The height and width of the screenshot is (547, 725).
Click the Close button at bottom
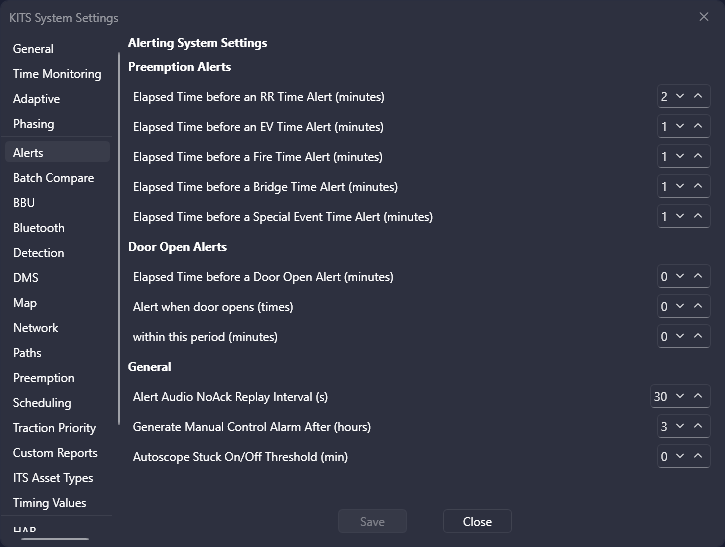pos(477,522)
